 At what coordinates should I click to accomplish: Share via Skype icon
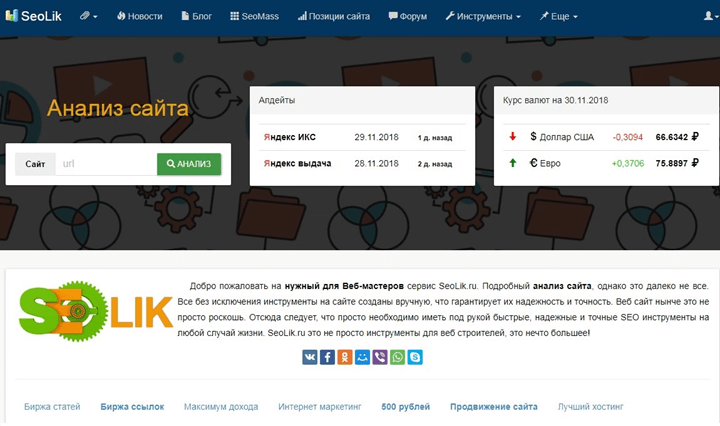click(415, 357)
